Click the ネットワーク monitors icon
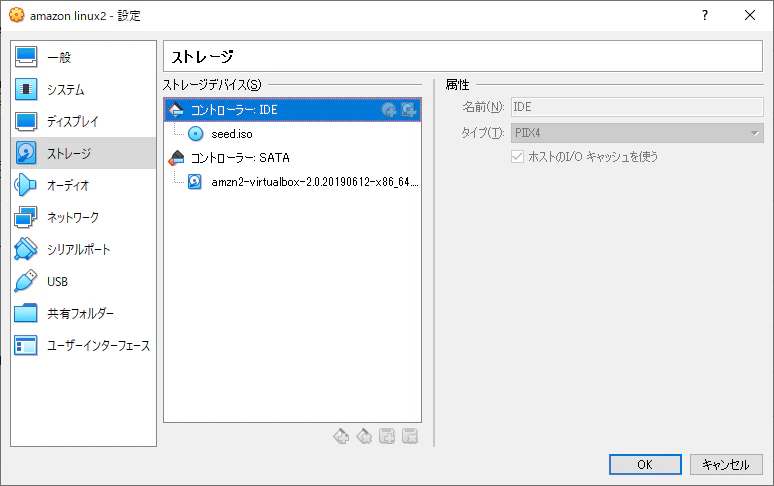The height and width of the screenshot is (486, 774). [26, 217]
